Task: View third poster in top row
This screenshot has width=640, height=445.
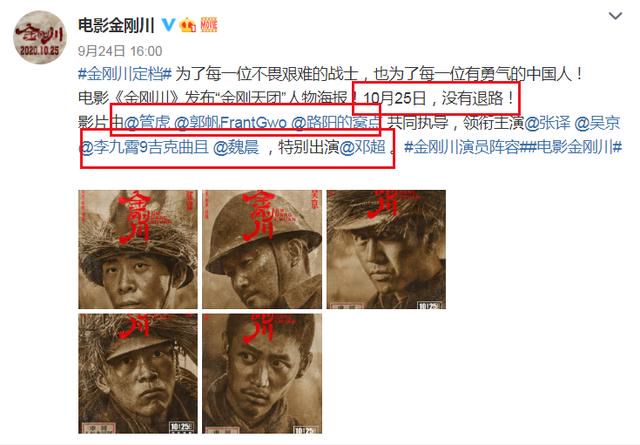Action: pos(386,249)
